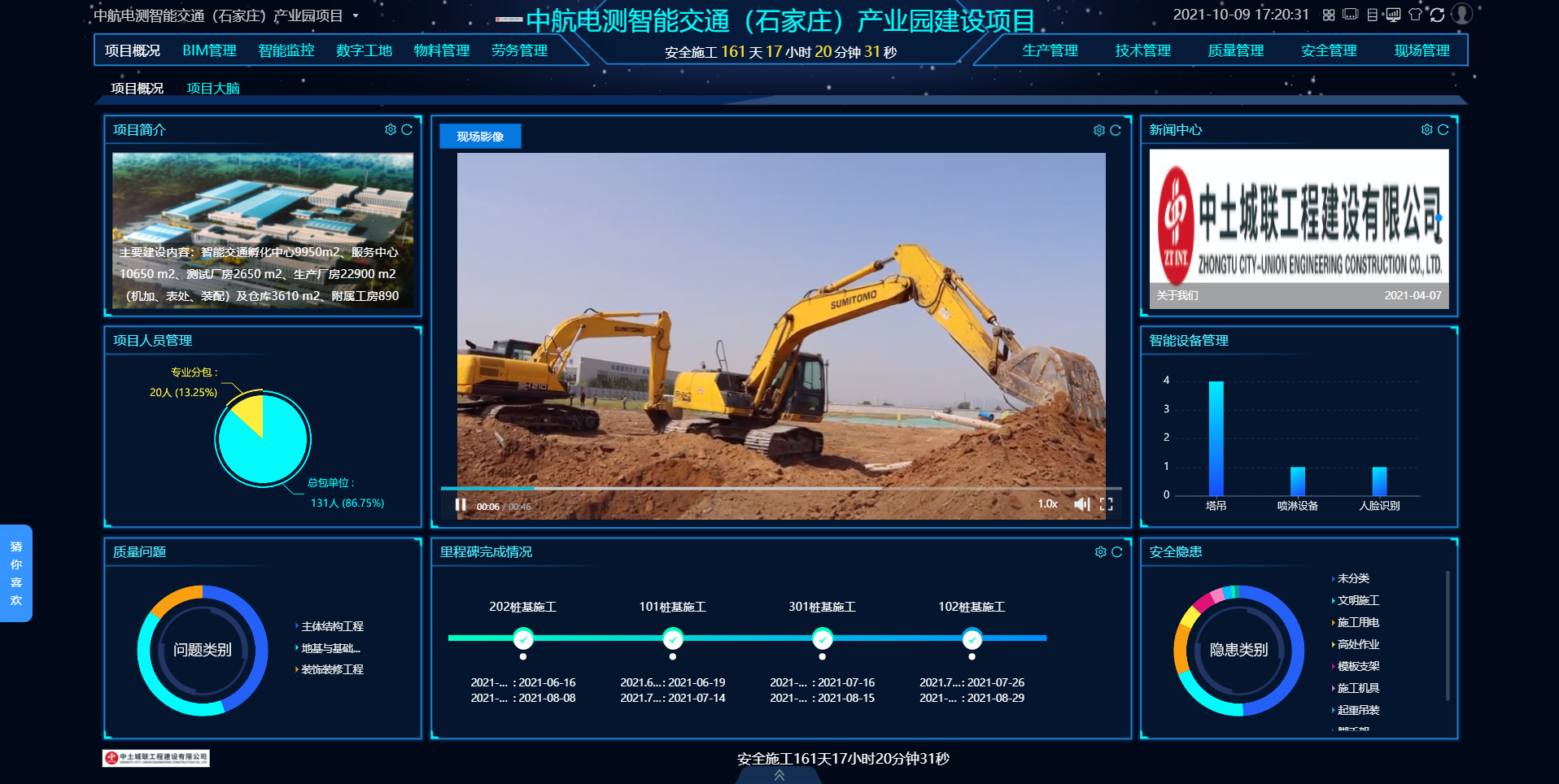Expand the bottom panel with up chevron
The width and height of the screenshot is (1559, 784).
(779, 775)
